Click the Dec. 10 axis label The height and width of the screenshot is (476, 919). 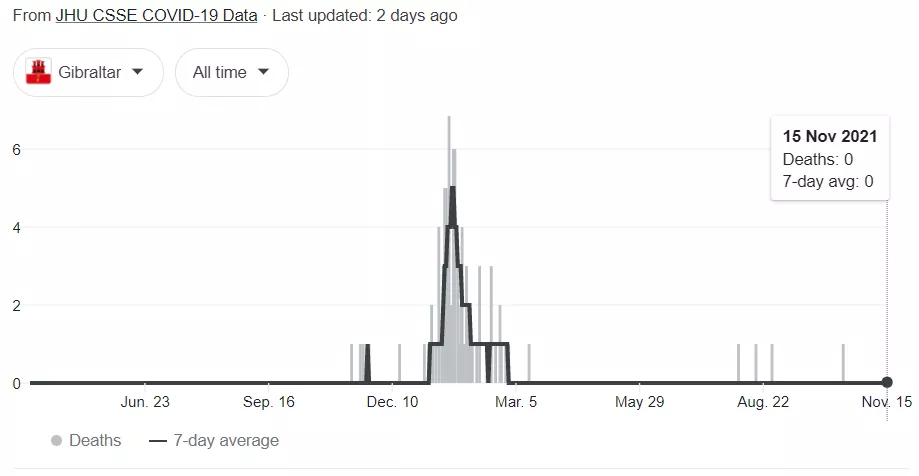393,403
